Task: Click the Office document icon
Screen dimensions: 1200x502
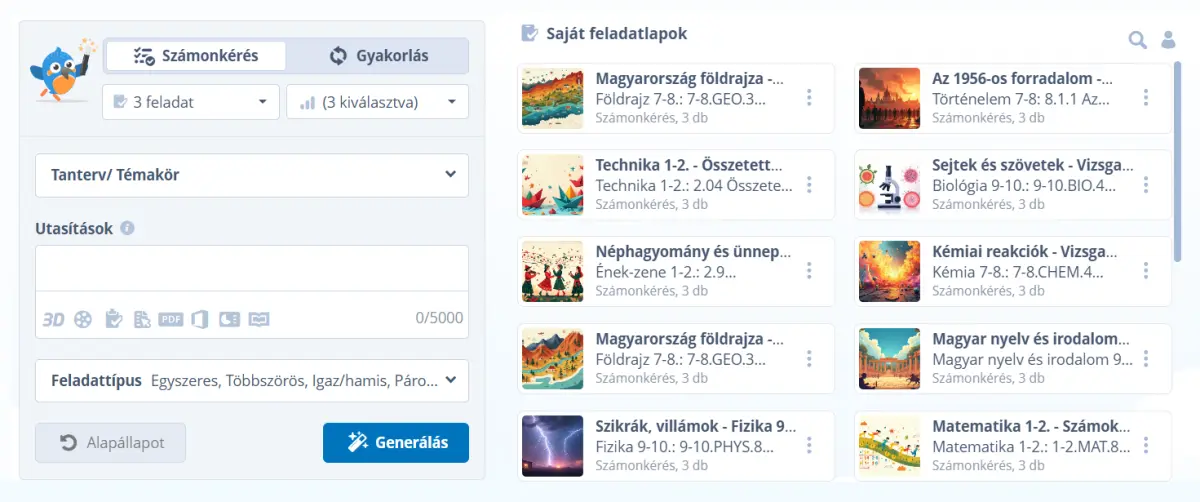Action: point(200,319)
